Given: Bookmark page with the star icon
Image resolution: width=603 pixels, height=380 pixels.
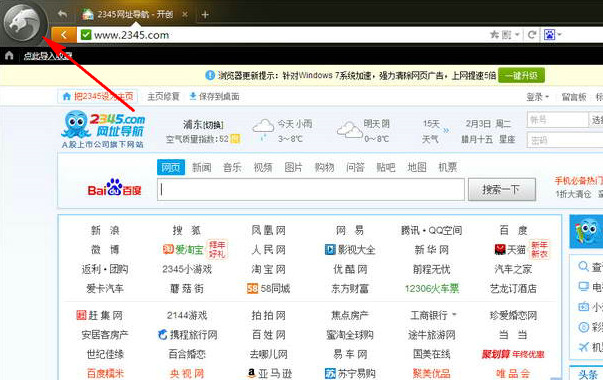Looking at the screenshot, I should point(494,35).
